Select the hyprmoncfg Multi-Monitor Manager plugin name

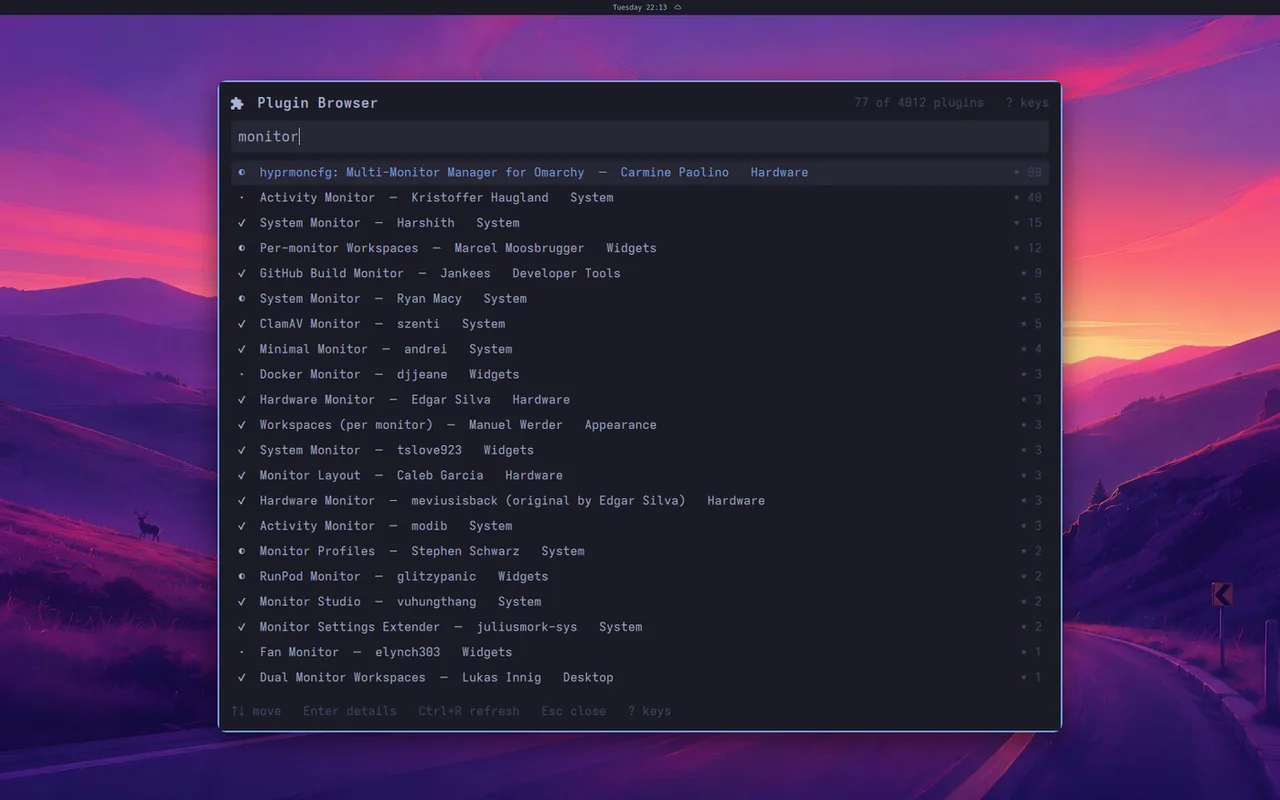click(422, 172)
